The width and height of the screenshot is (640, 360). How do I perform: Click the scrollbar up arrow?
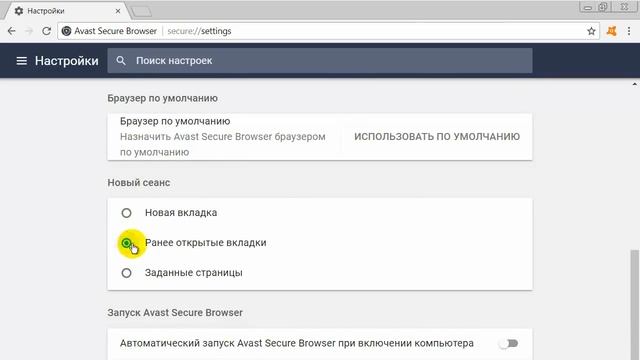[x=634, y=84]
